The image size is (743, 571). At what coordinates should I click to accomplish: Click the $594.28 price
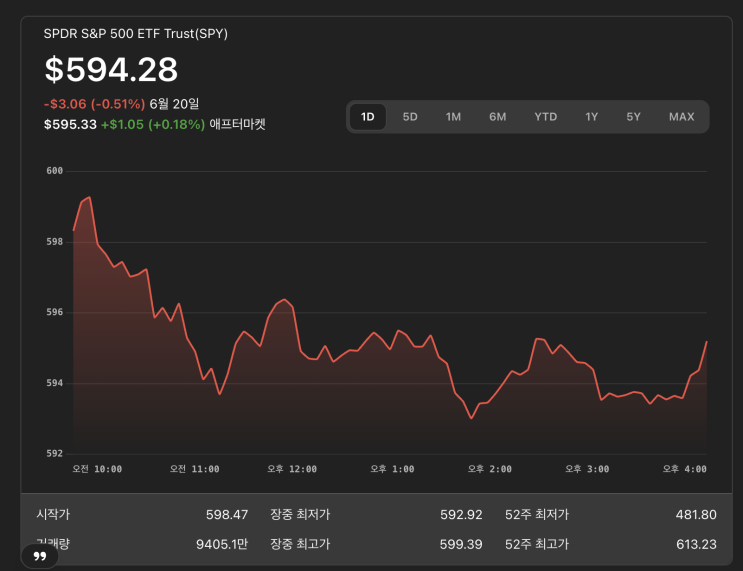pos(111,70)
